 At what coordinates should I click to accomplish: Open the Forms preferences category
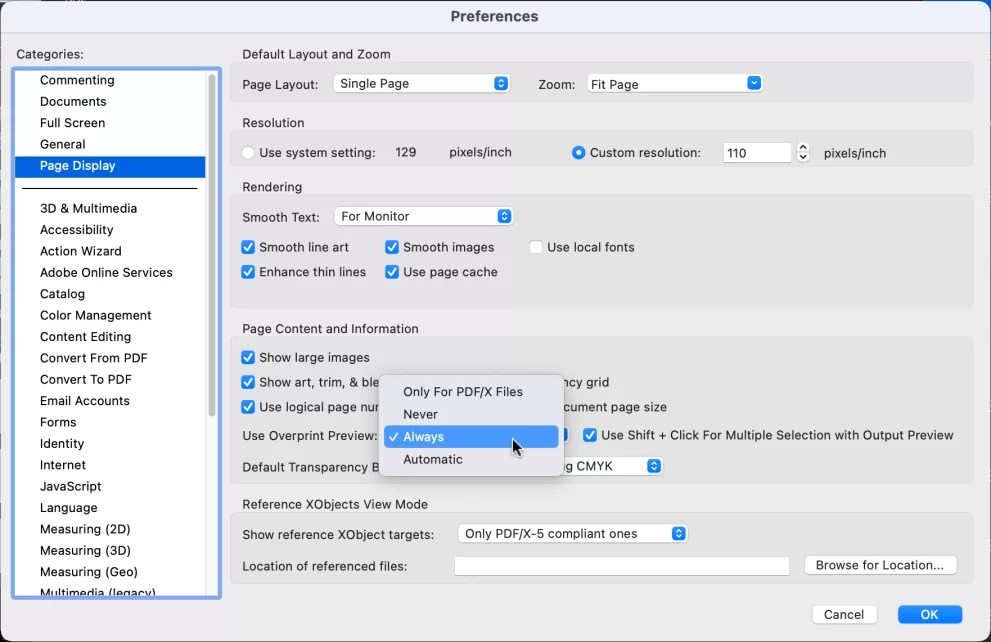tap(58, 422)
